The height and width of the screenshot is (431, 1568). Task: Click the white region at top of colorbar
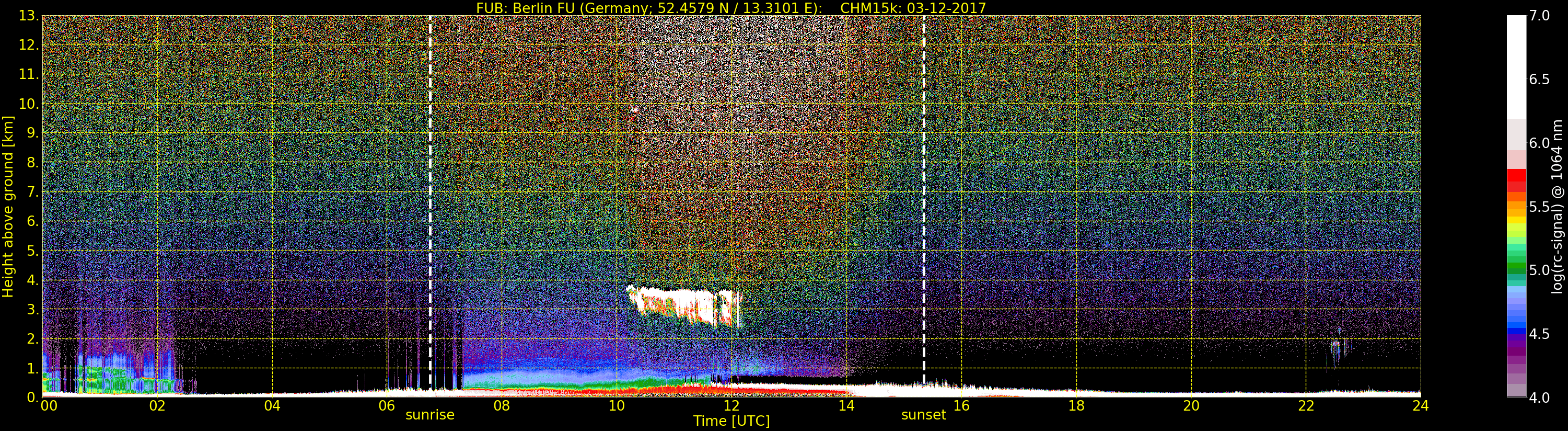click(1516, 61)
